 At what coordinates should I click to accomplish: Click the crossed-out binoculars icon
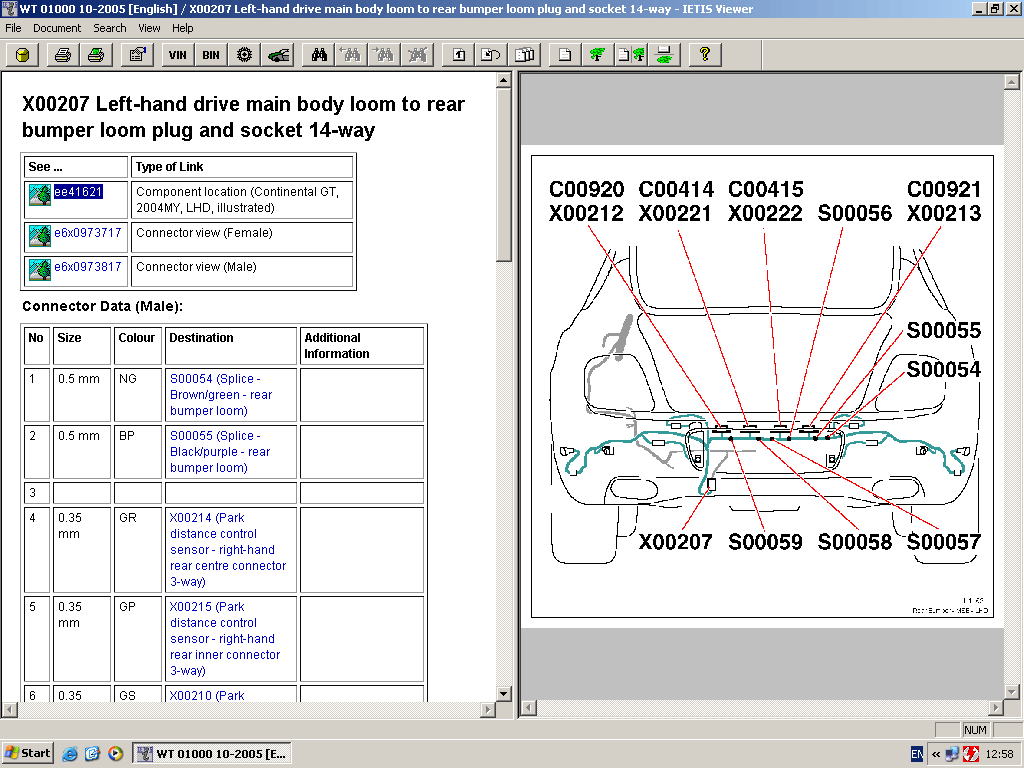(x=417, y=55)
